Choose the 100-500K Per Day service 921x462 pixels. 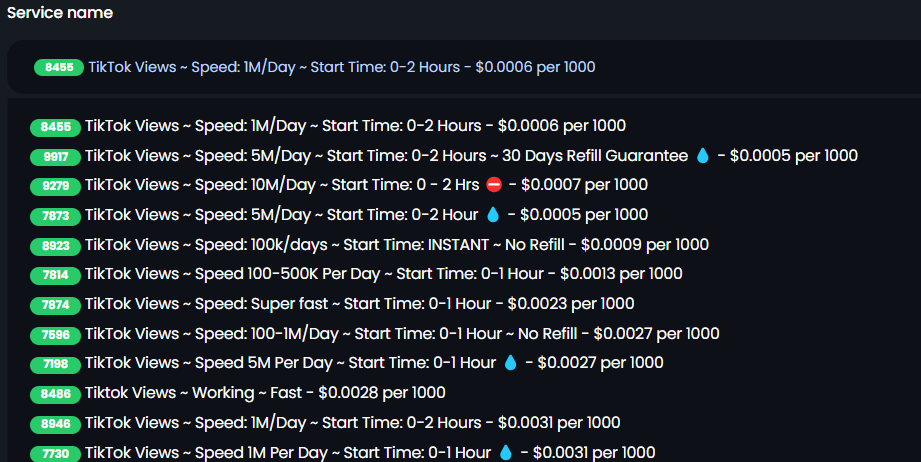pyautogui.click(x=356, y=274)
